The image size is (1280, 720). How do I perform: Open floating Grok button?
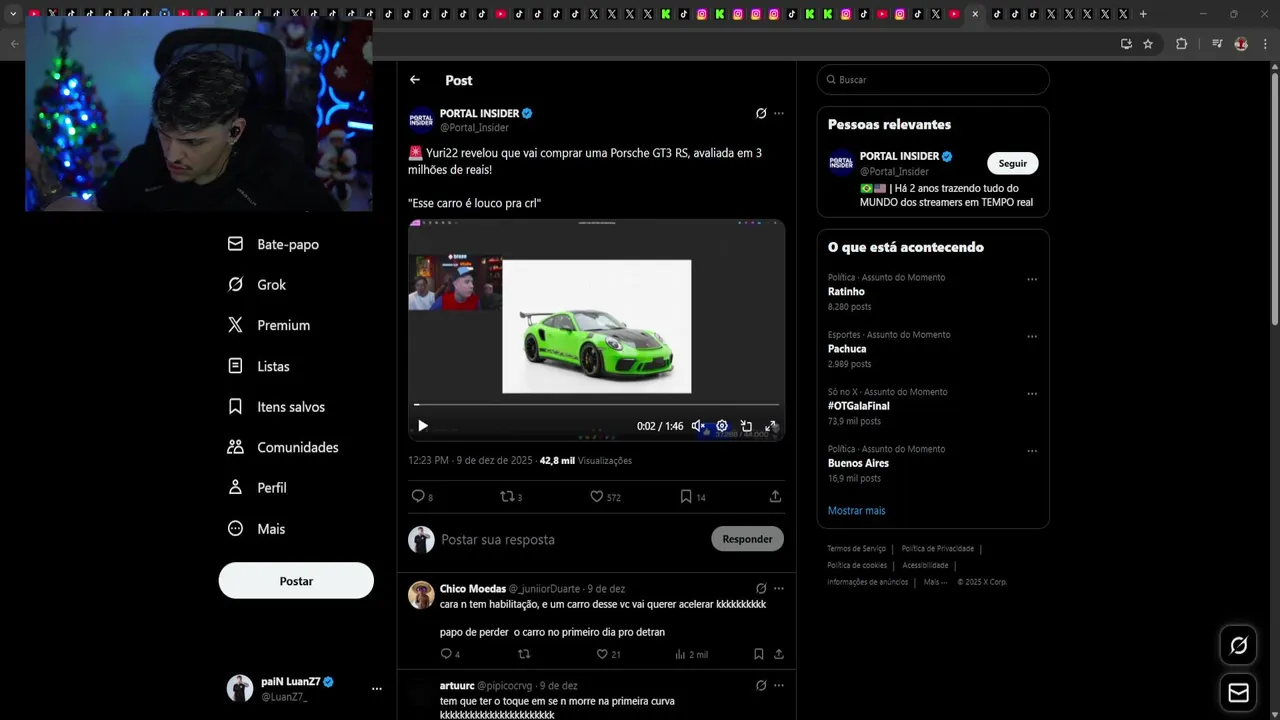click(x=1238, y=646)
